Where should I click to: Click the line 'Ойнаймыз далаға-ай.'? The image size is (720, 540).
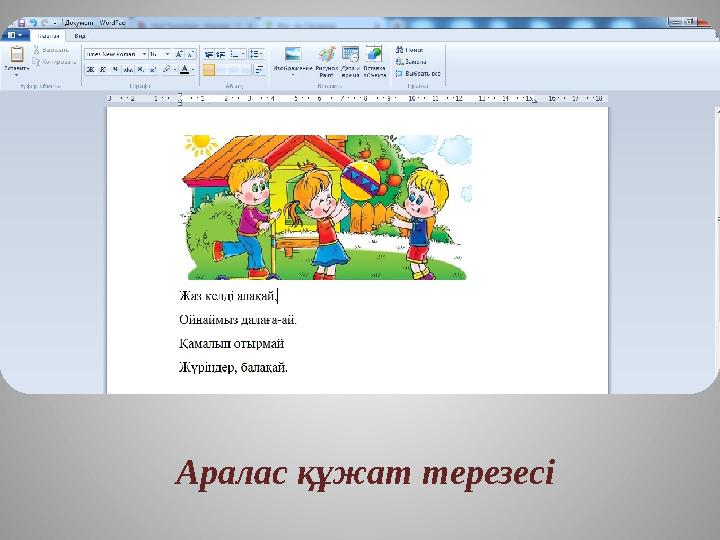click(x=238, y=320)
